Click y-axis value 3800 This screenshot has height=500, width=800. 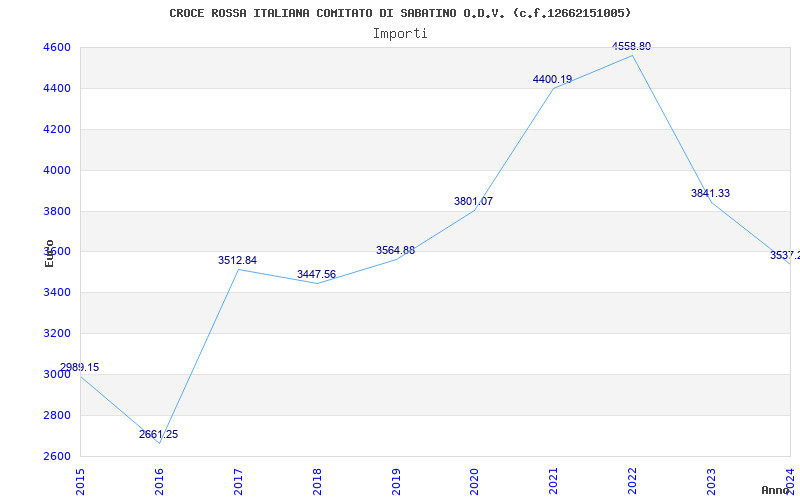click(x=57, y=211)
